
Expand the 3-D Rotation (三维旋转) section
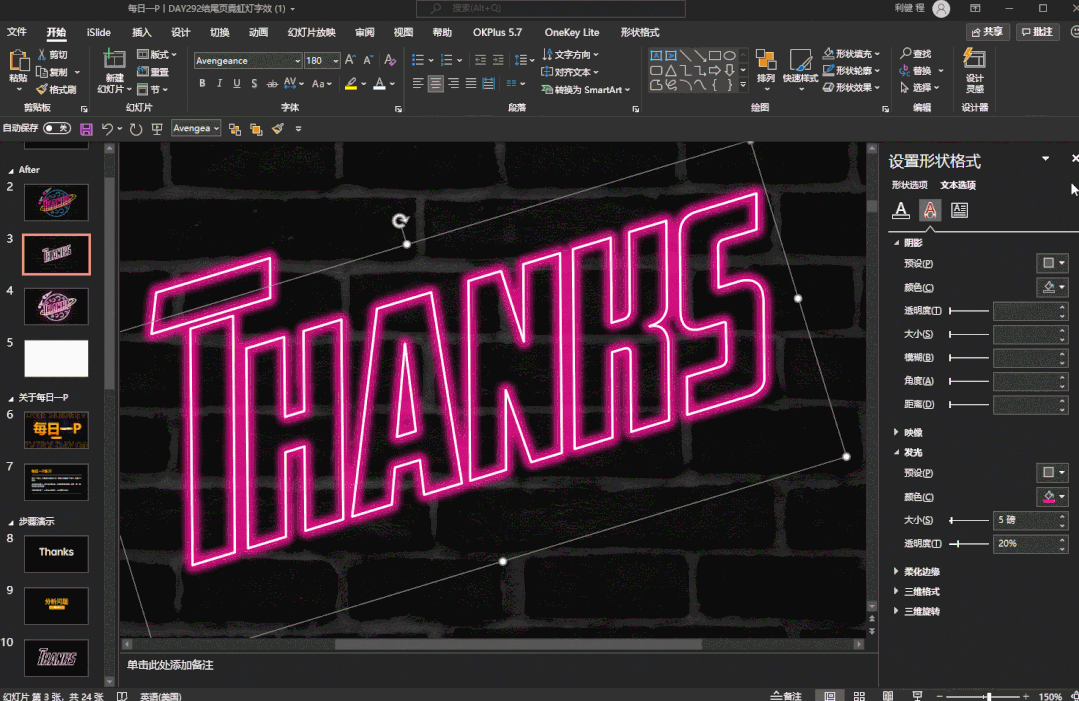(x=896, y=611)
